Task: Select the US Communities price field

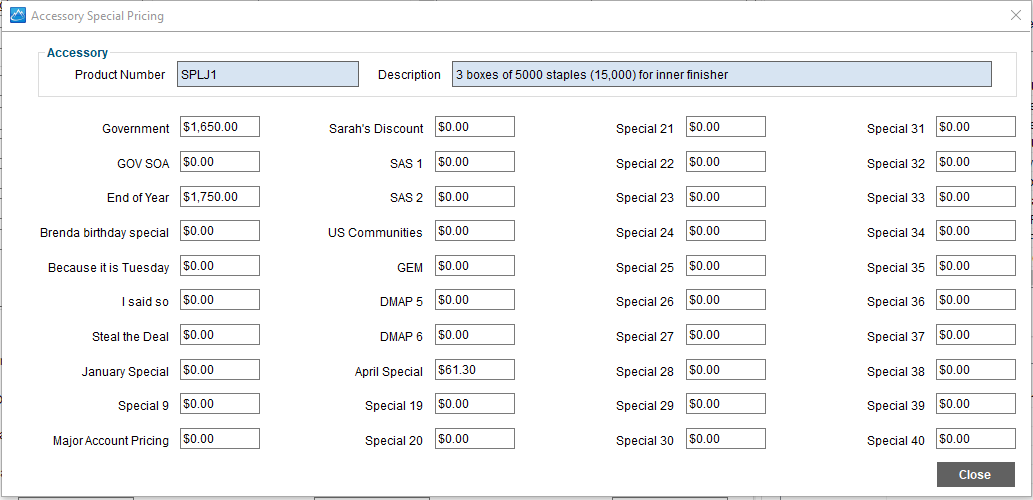Action: (x=474, y=231)
